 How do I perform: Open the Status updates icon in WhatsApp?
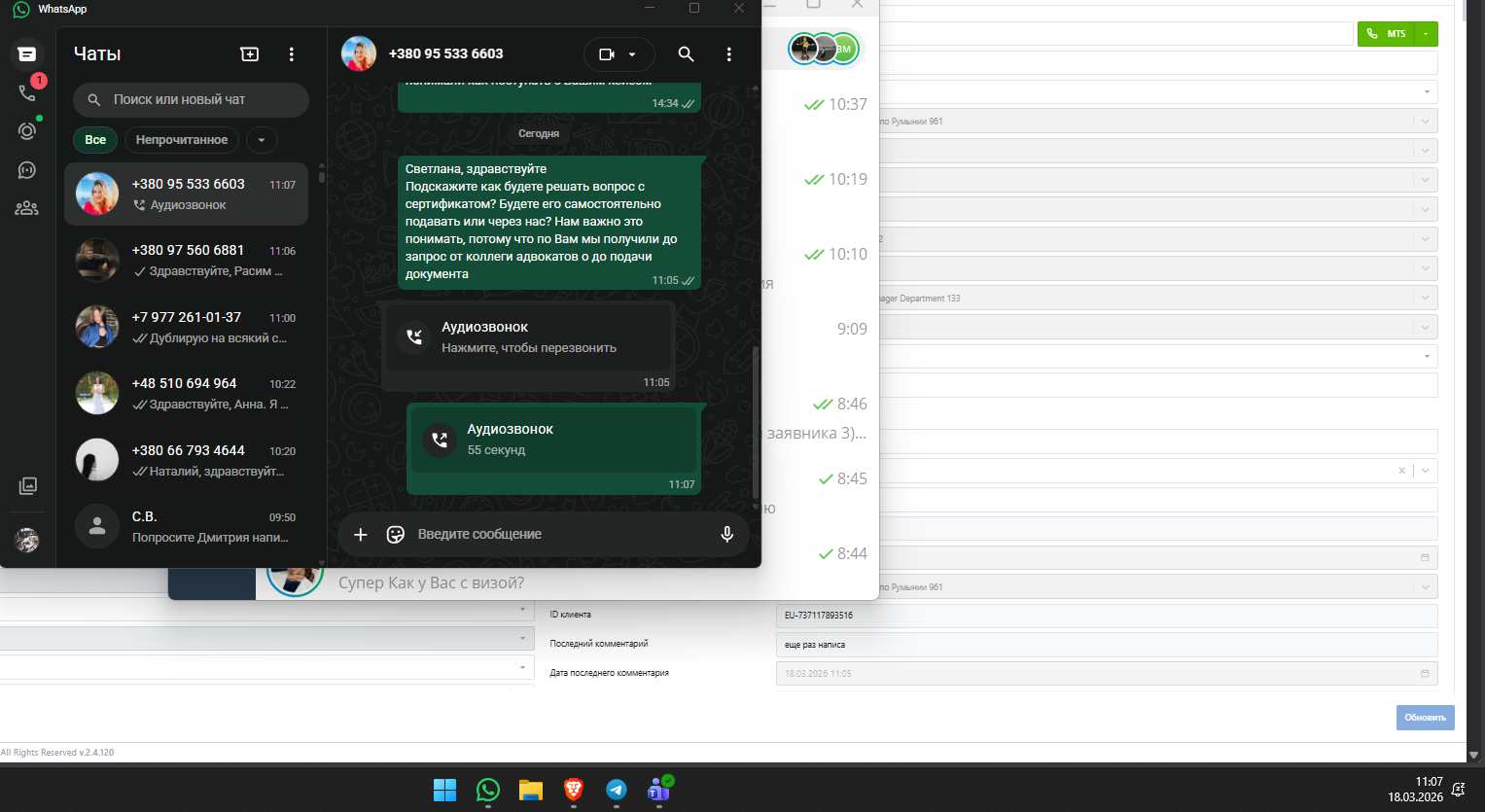click(x=27, y=131)
